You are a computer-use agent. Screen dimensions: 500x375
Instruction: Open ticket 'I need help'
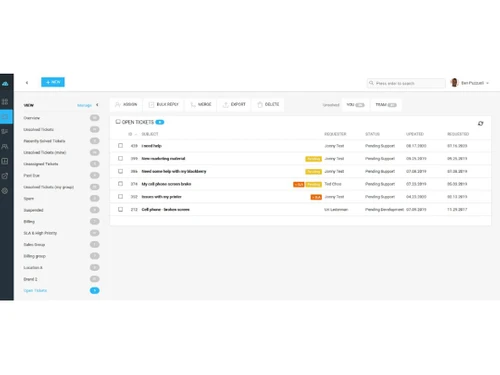[x=151, y=146]
